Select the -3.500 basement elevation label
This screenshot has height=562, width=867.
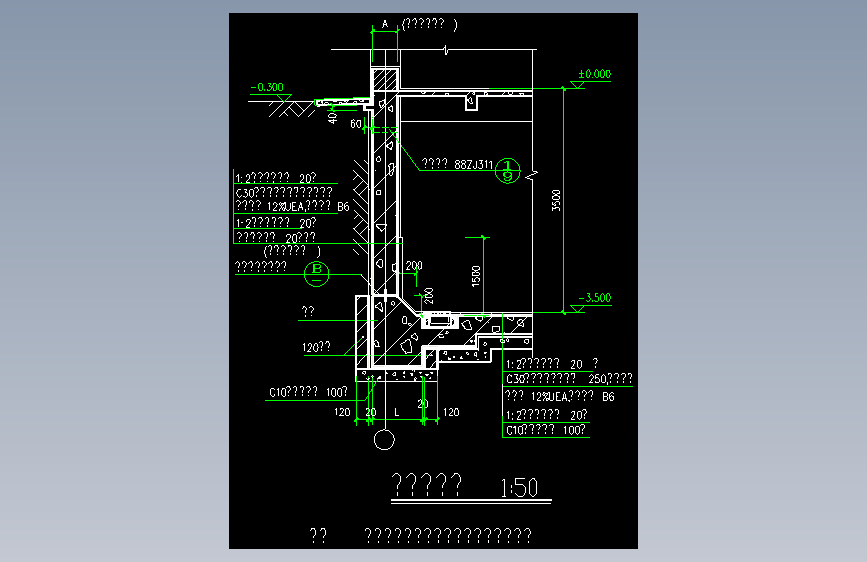click(594, 298)
